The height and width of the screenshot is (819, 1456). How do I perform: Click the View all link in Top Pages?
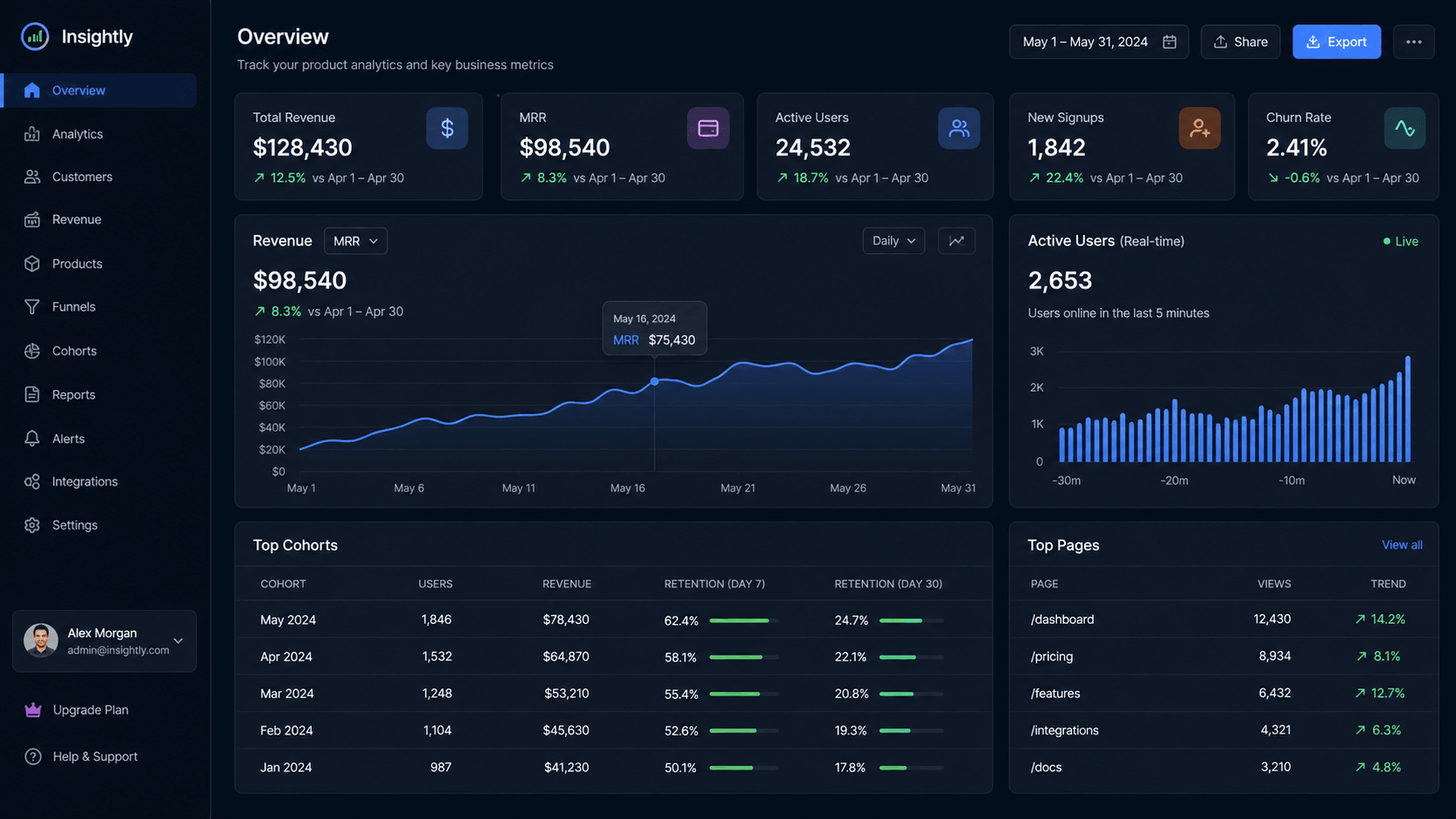(1402, 545)
